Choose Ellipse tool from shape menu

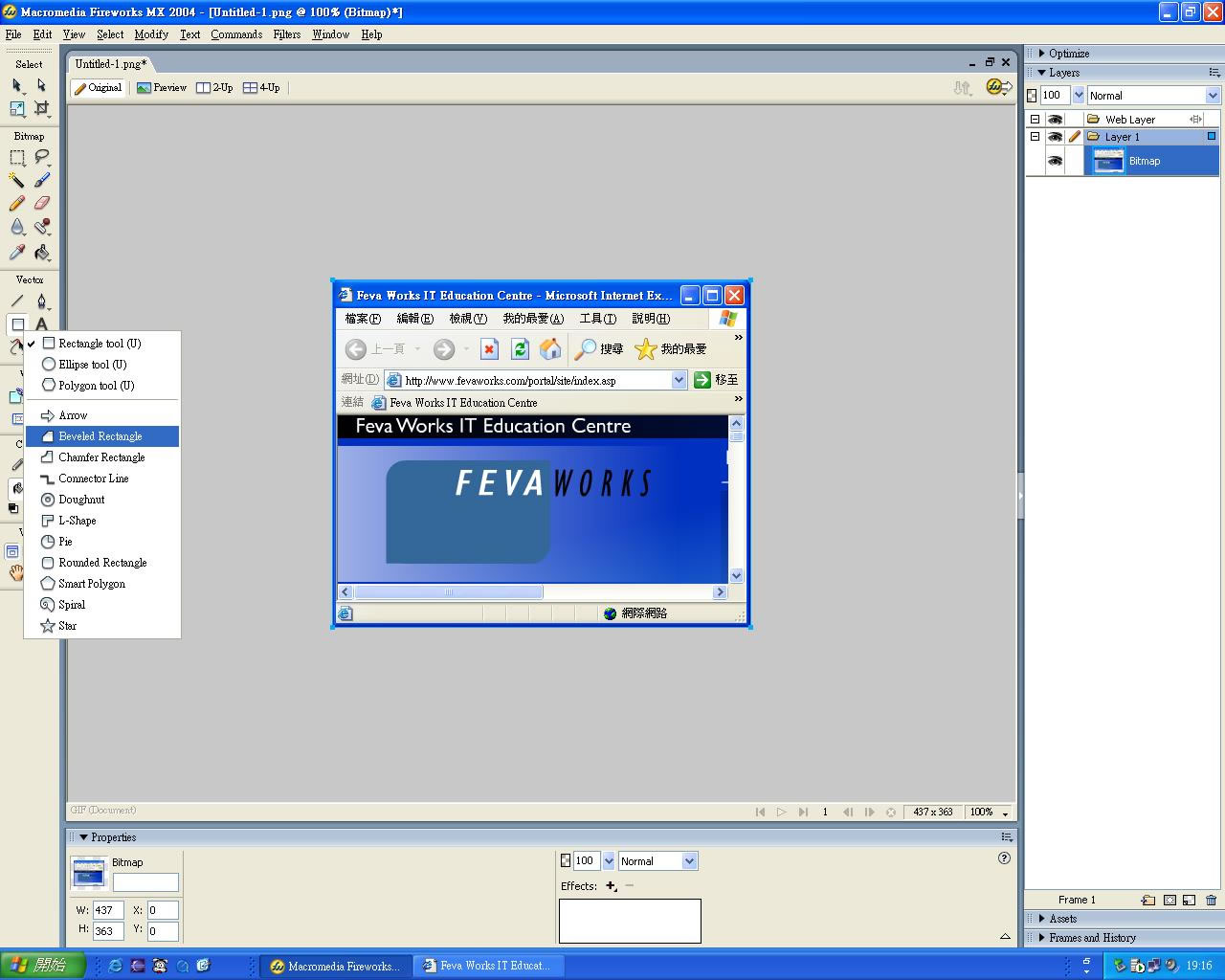102,365
